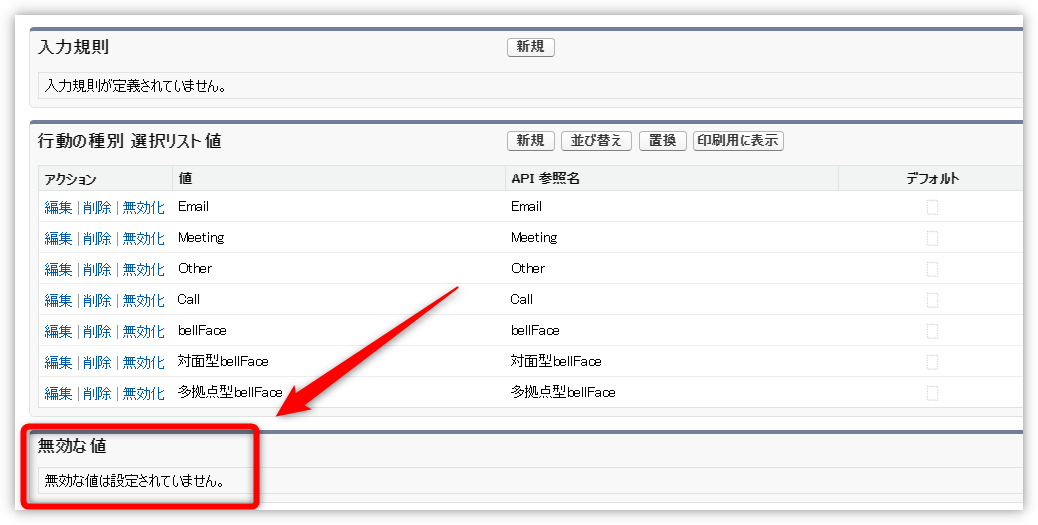Click 入力規則が定義されていません message

tap(135, 86)
